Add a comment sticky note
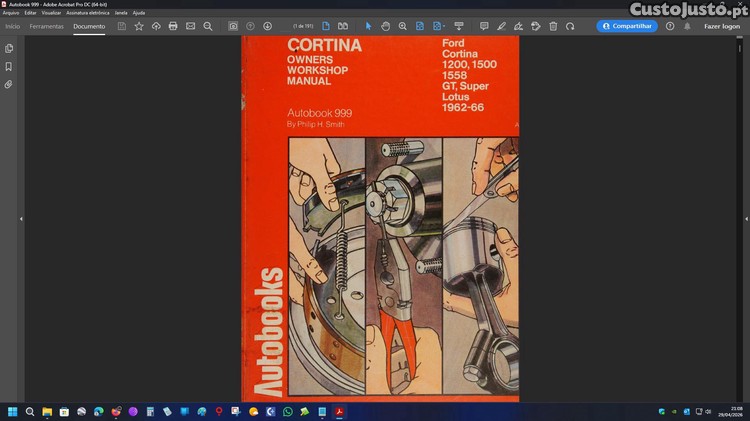Screen dimensions: 750x421 pyautogui.click(x=484, y=26)
